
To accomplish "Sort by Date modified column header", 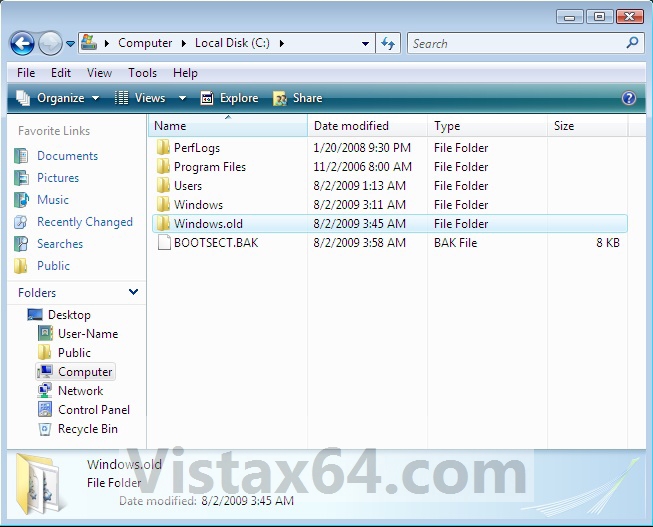I will pyautogui.click(x=368, y=126).
